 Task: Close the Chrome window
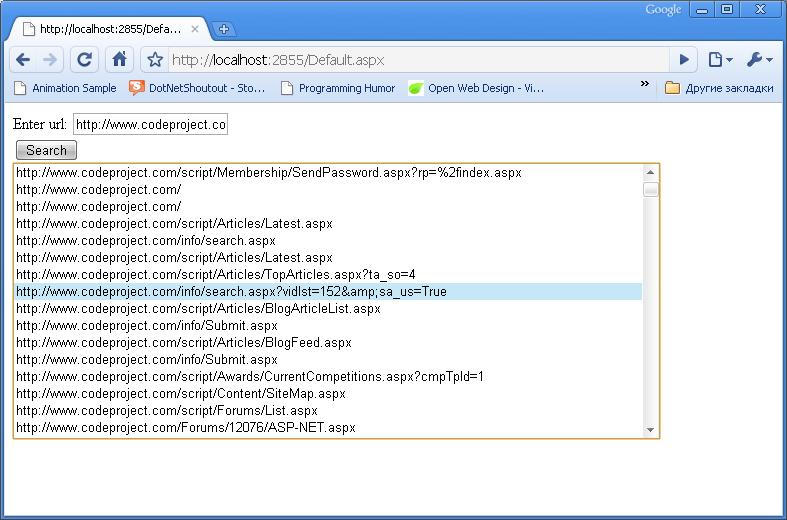coord(760,10)
